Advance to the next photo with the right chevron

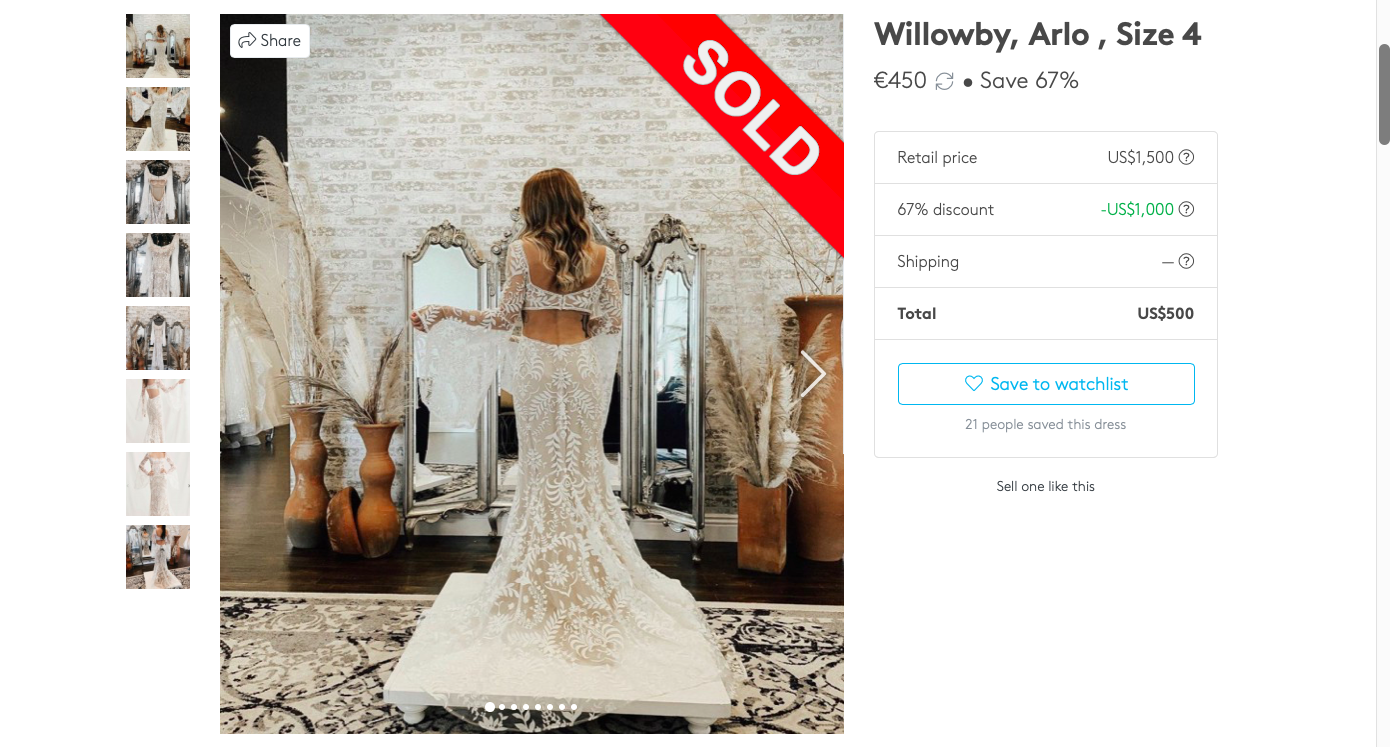coord(813,374)
